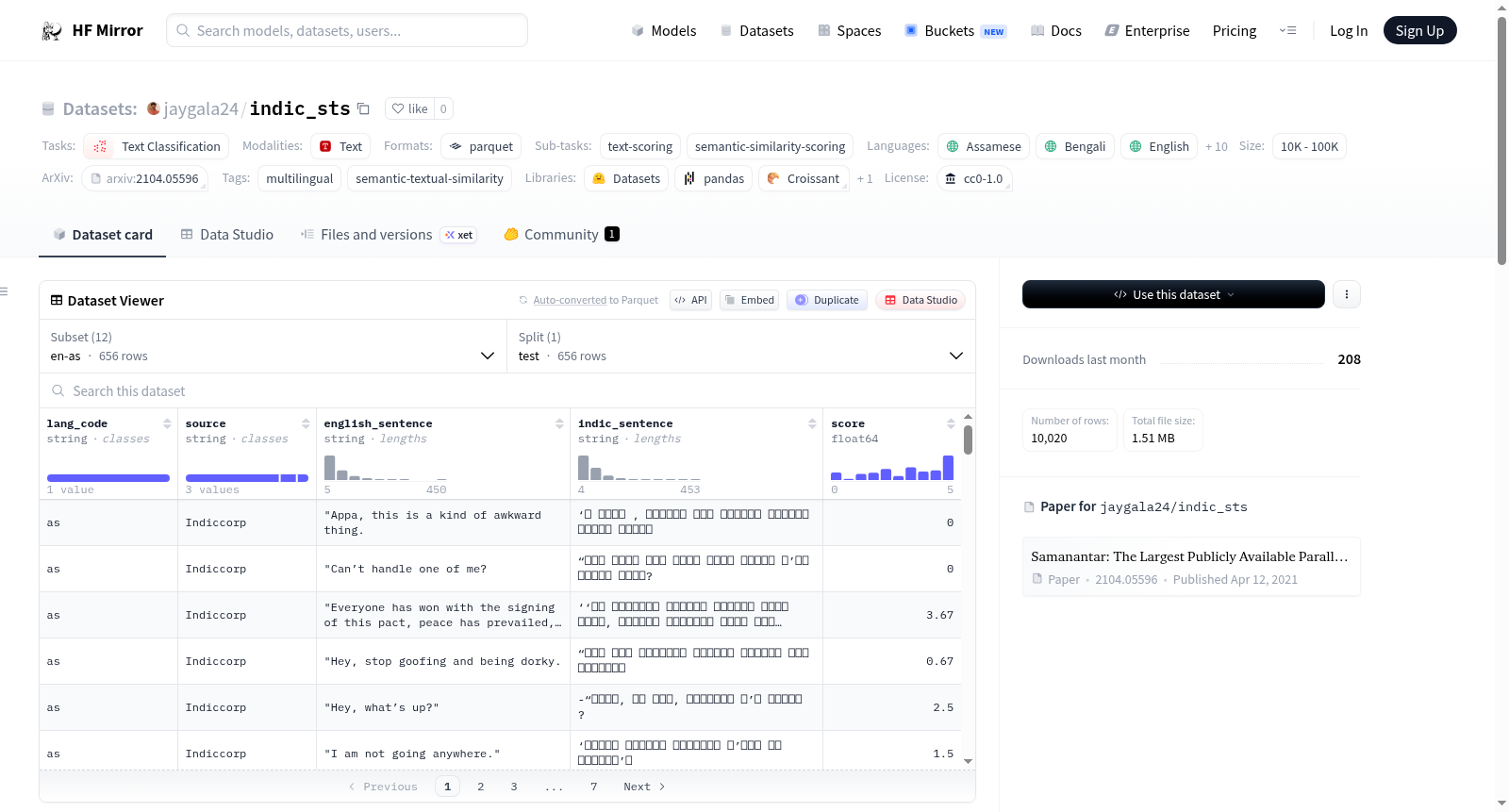Go to the Pricing page
1509x812 pixels.
click(x=1234, y=30)
